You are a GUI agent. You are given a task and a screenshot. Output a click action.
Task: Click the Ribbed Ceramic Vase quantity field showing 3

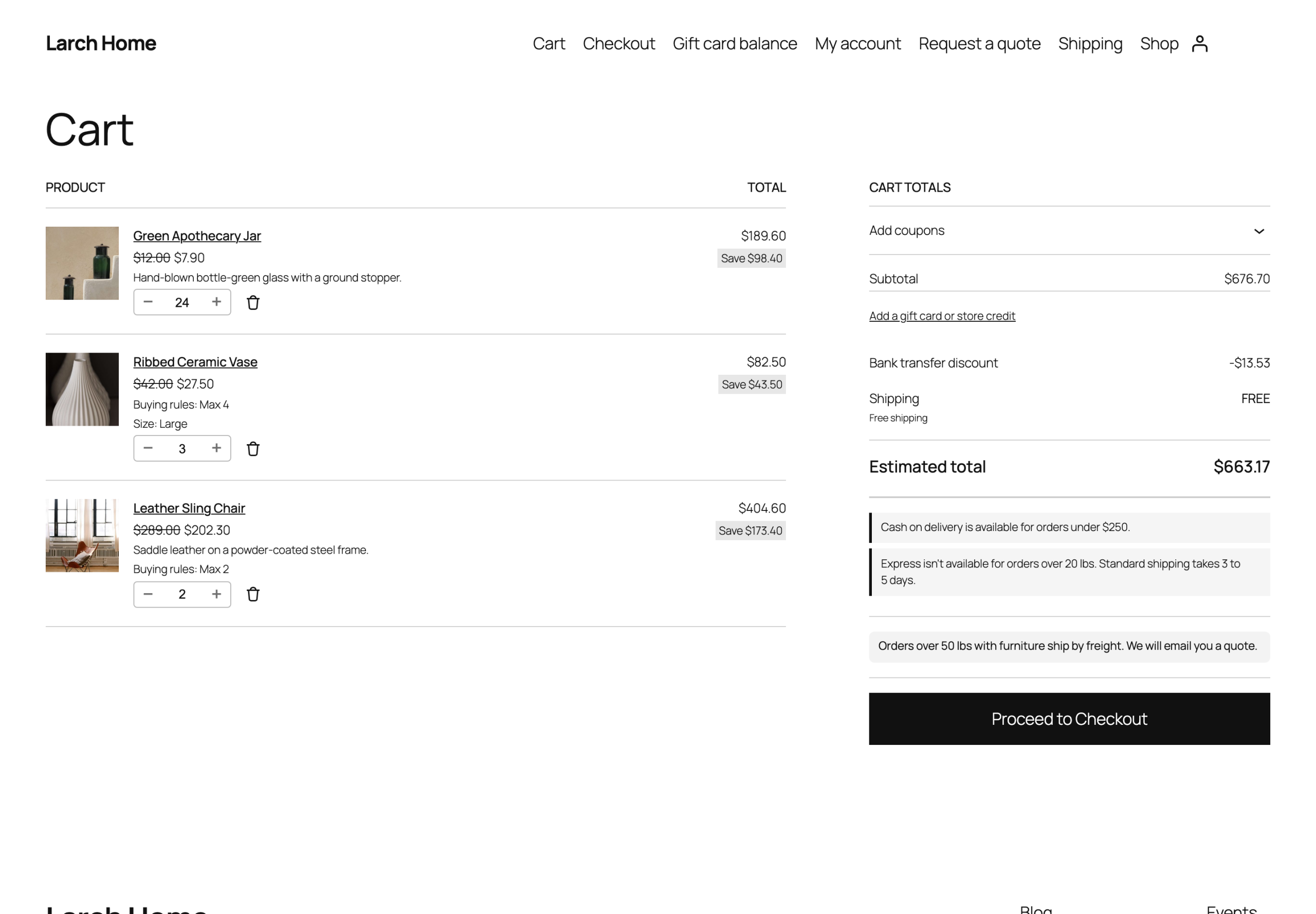click(182, 448)
